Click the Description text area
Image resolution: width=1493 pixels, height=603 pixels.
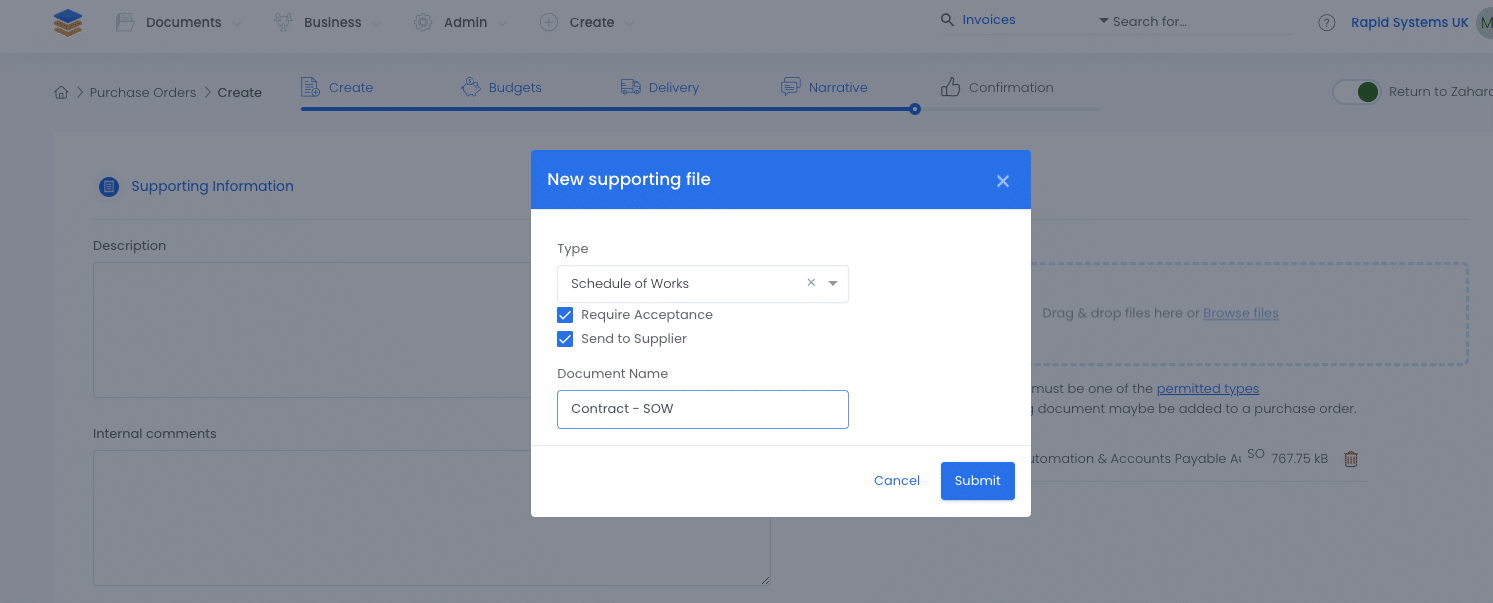click(x=432, y=330)
